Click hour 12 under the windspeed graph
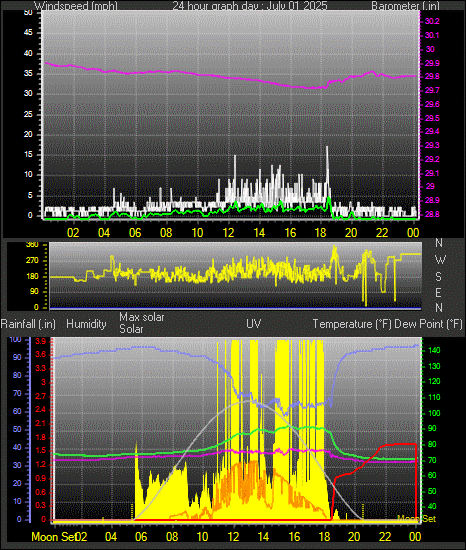The height and width of the screenshot is (550, 466). 229,233
